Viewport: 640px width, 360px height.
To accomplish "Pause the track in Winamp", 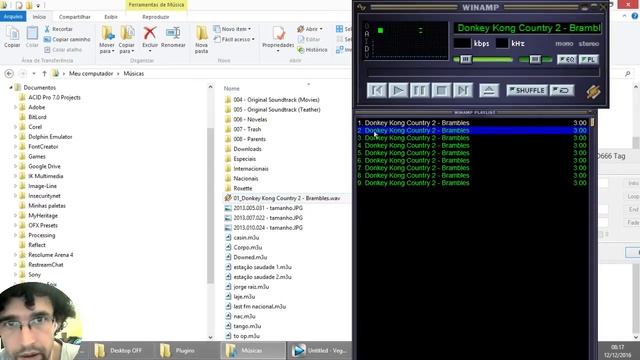I will (420, 90).
